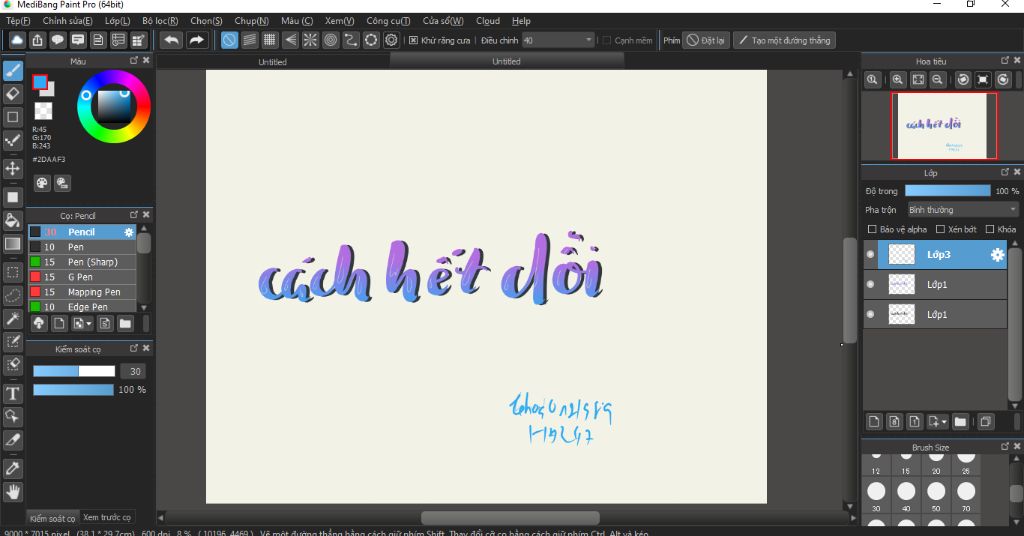Create a new layer in Layer panel
The image size is (1024, 536).
[x=874, y=422]
